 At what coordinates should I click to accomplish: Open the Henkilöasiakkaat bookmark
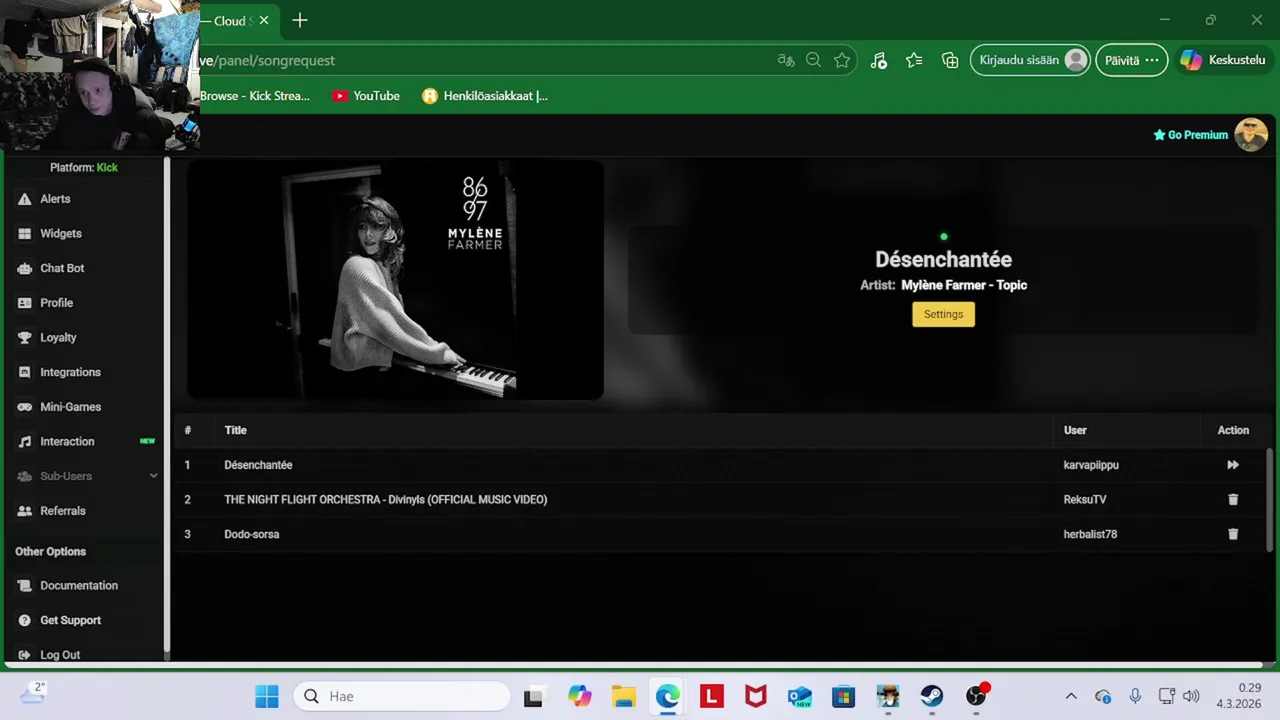coord(485,96)
